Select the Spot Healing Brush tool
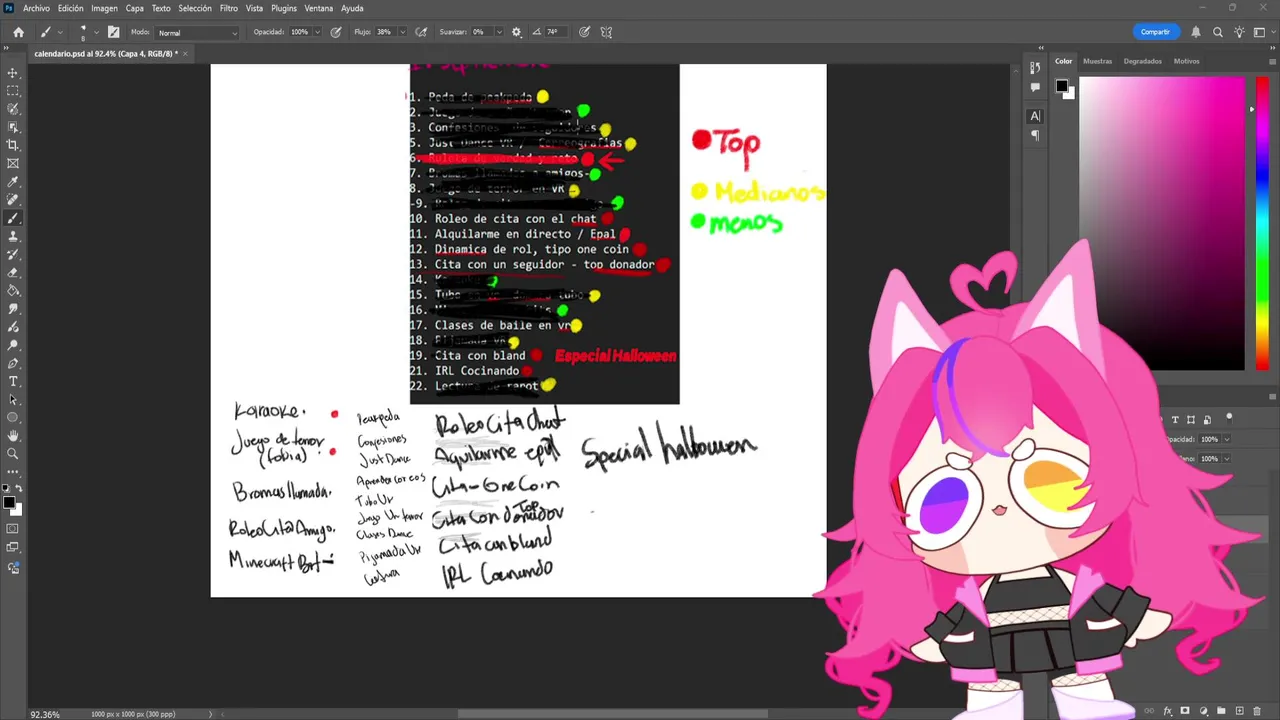 click(x=13, y=200)
